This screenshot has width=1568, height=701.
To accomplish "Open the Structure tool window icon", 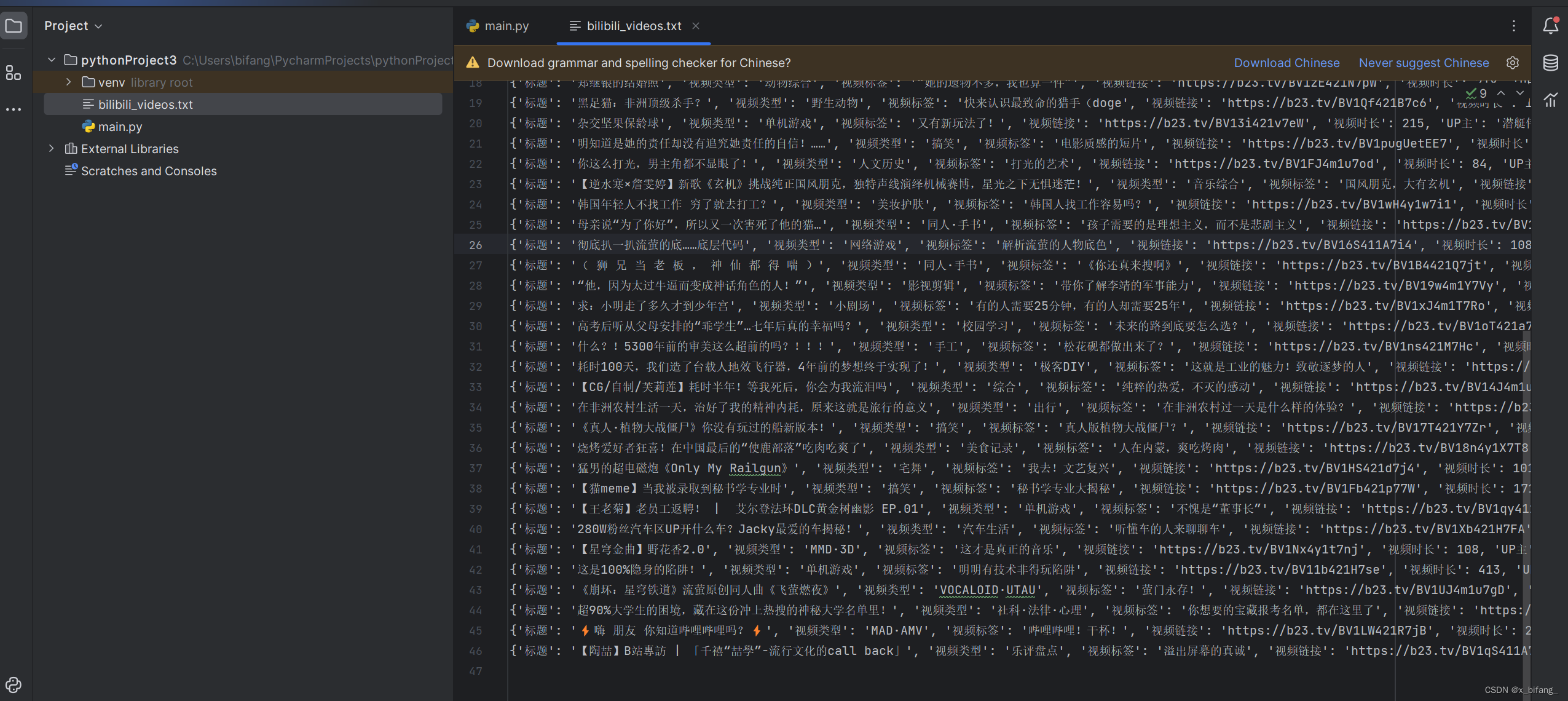I will pyautogui.click(x=14, y=73).
